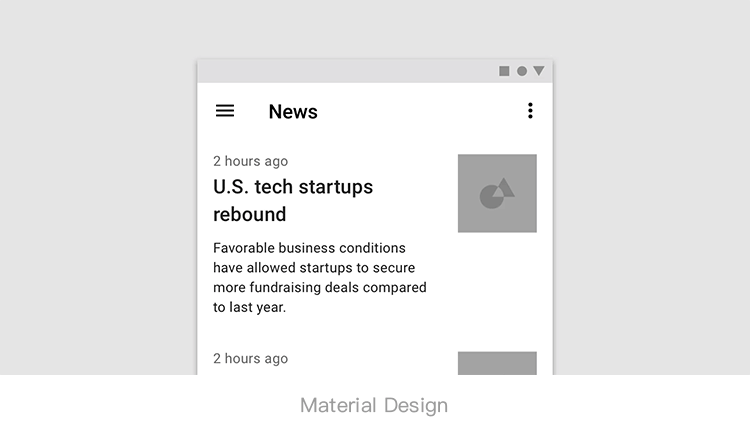The image size is (750, 435).
Task: Click the square icon in the status bar
Action: coord(504,71)
